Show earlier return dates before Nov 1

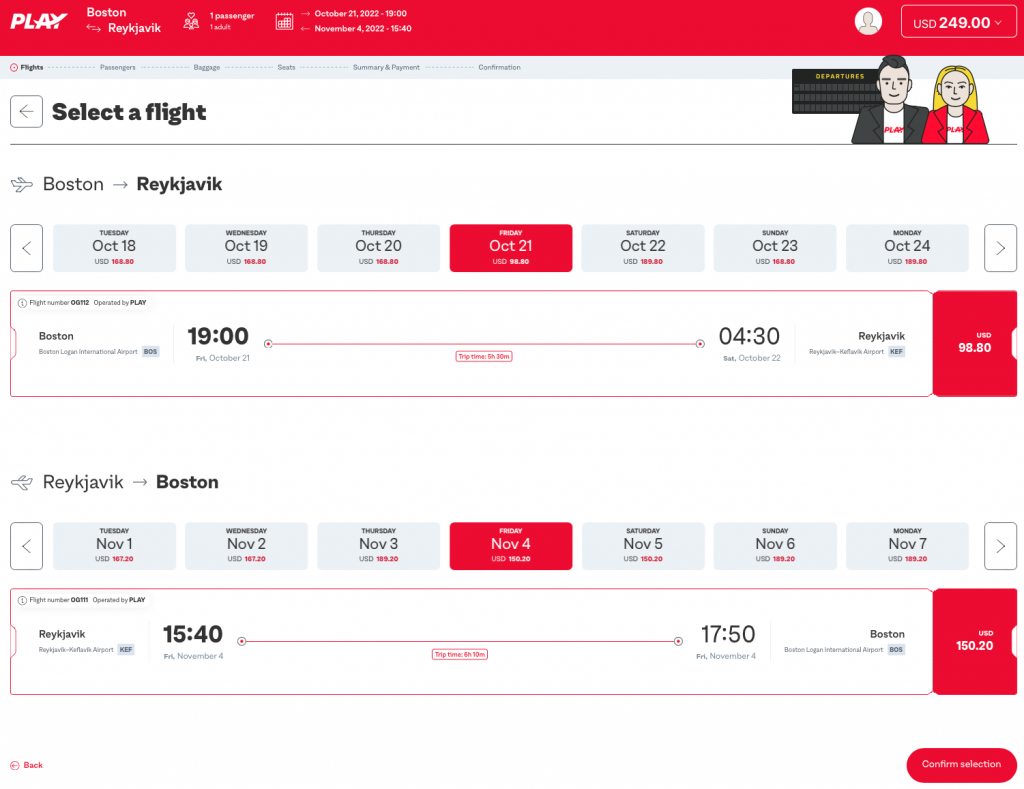26,546
